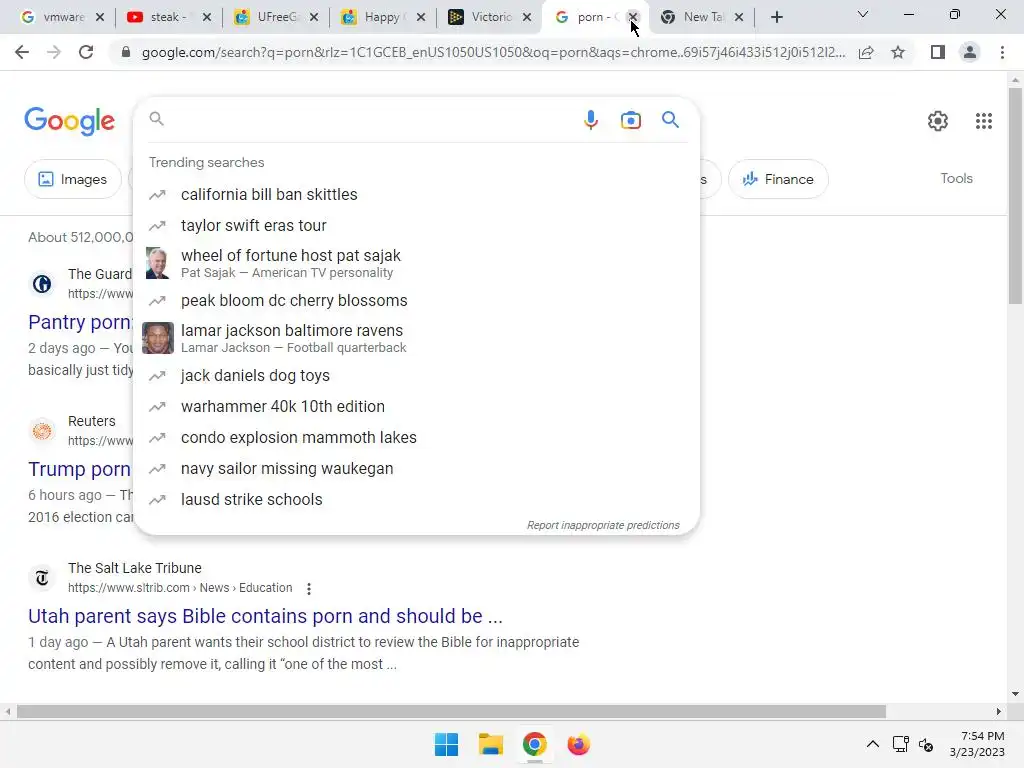Open the Trump porn result link
Image resolution: width=1024 pixels, height=768 pixels.
pos(80,469)
